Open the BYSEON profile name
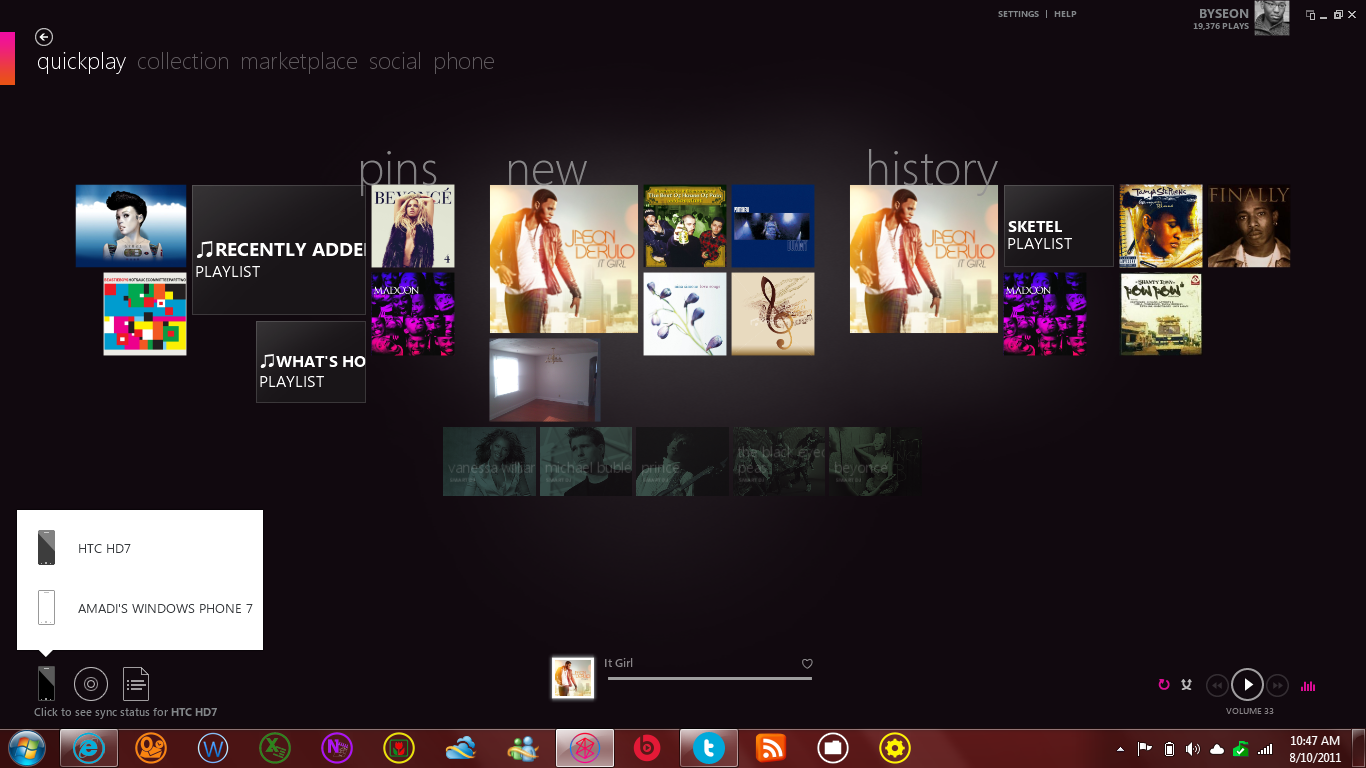 tap(1224, 14)
